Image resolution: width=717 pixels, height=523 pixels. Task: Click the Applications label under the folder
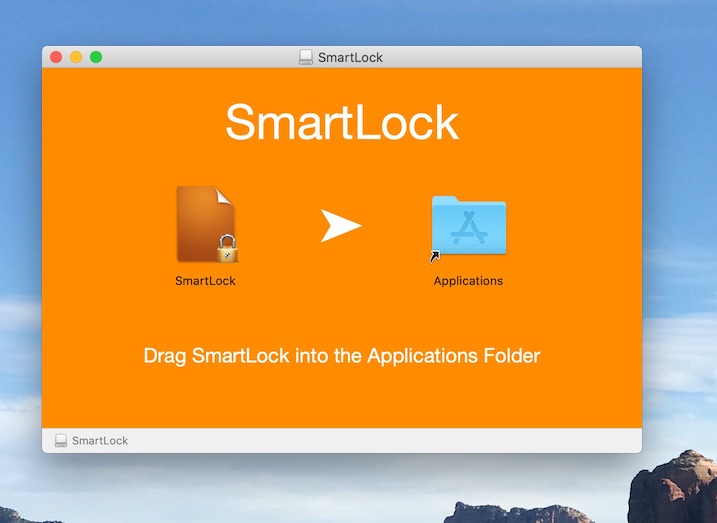pyautogui.click(x=468, y=281)
